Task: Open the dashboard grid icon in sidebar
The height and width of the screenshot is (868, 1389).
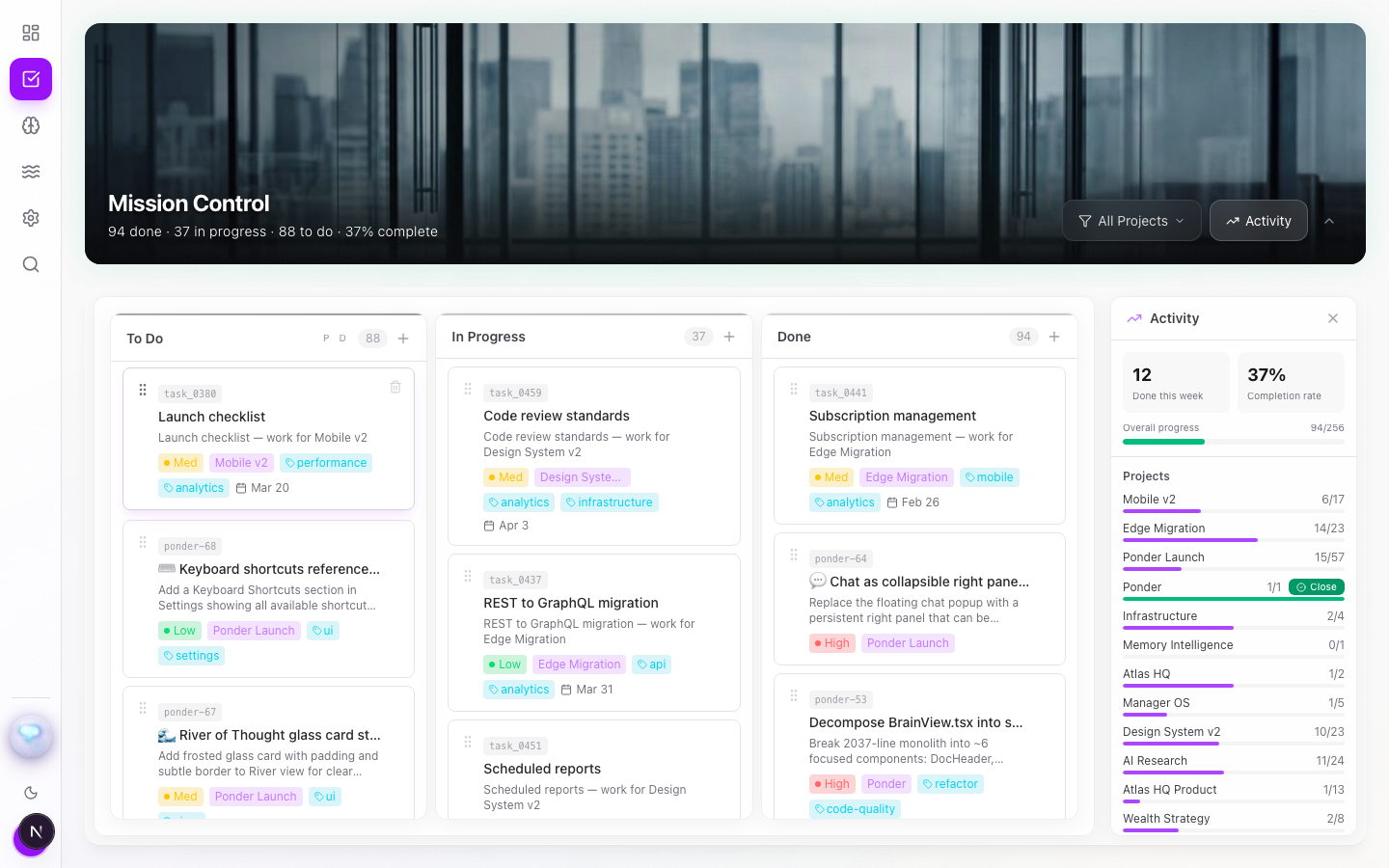Action: point(31,33)
